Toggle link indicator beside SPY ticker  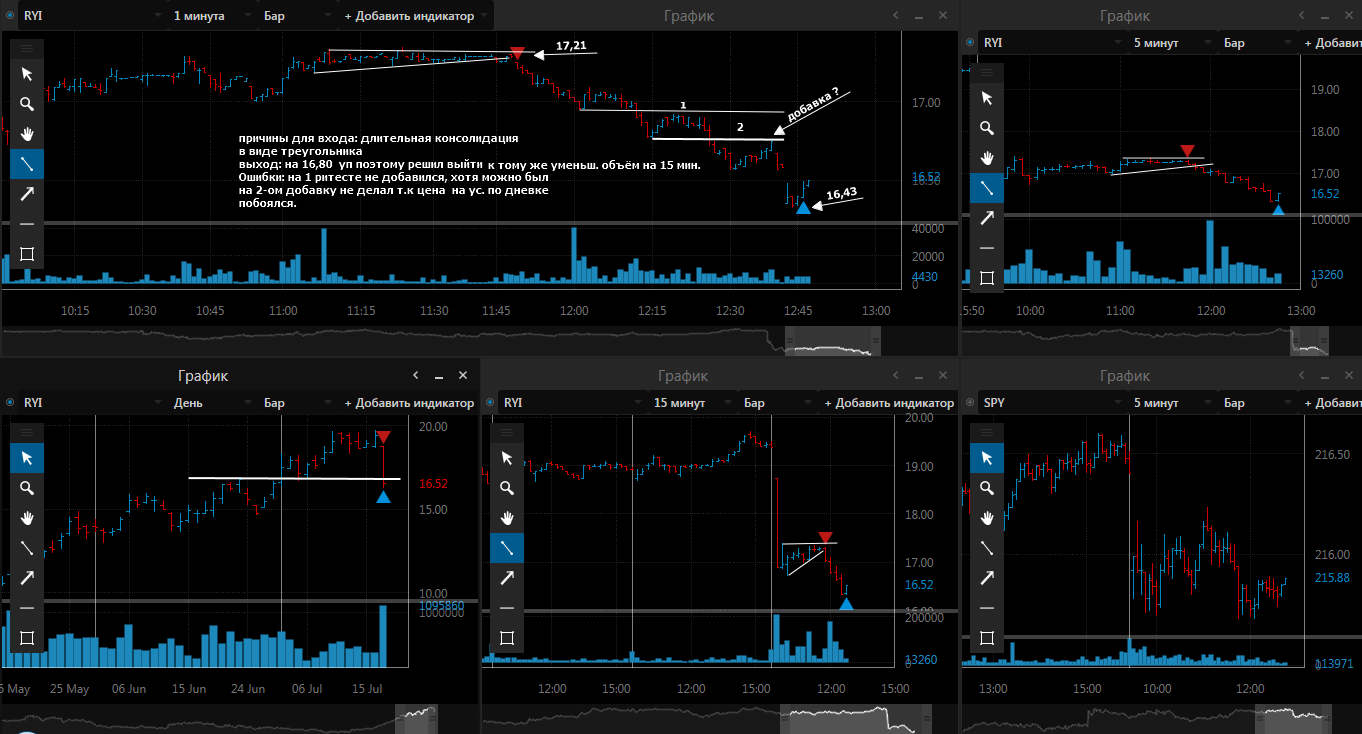[970, 402]
